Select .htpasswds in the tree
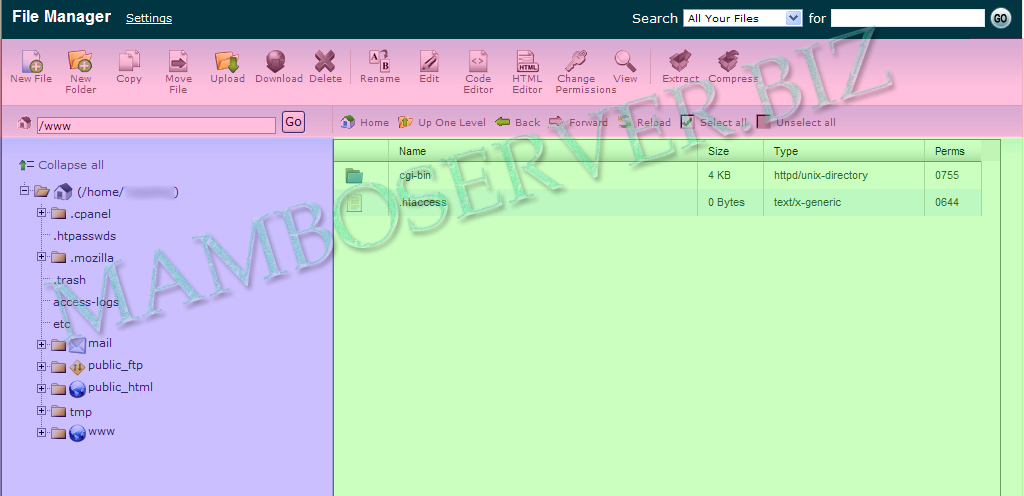This screenshot has width=1024, height=496. point(85,236)
